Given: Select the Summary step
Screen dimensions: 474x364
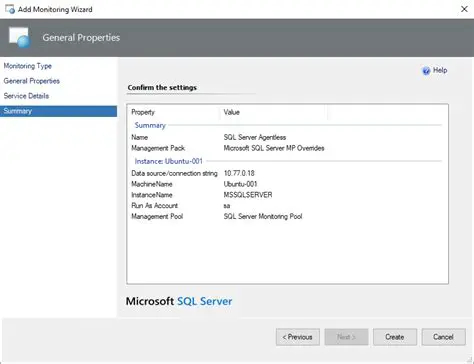Looking at the screenshot, I should coord(58,111).
